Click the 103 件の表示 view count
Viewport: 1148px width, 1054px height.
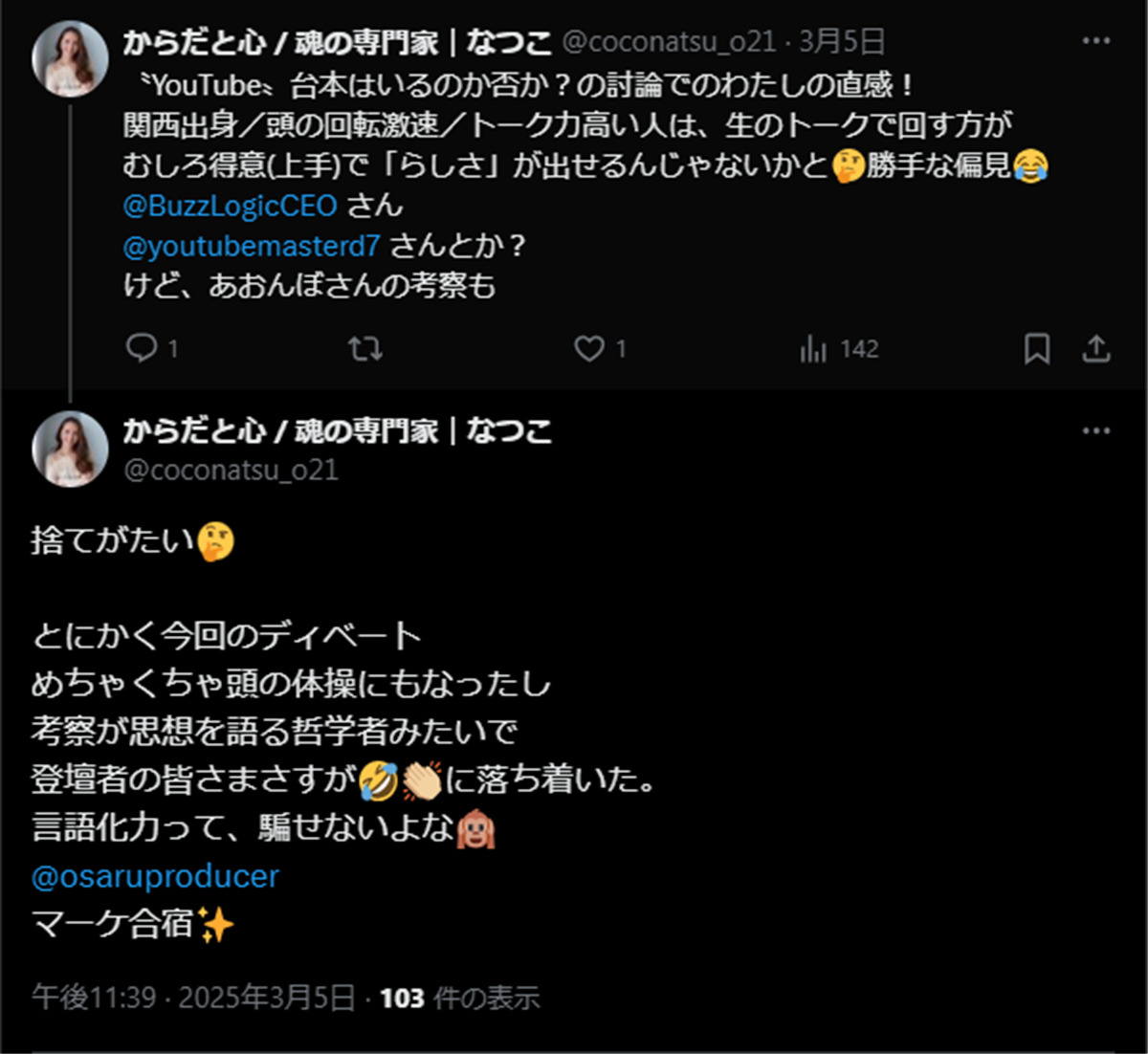[x=460, y=999]
